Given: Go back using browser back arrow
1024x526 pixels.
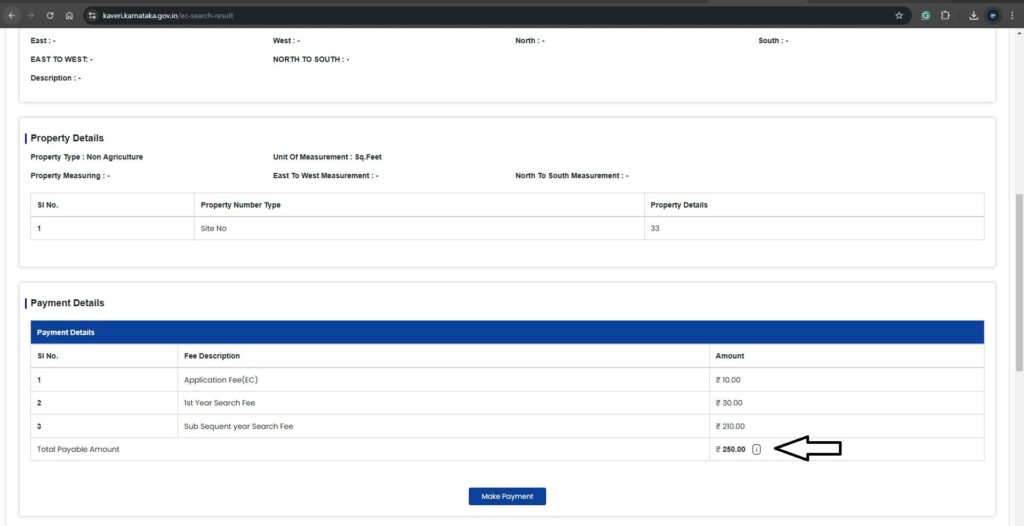Looking at the screenshot, I should [12, 16].
